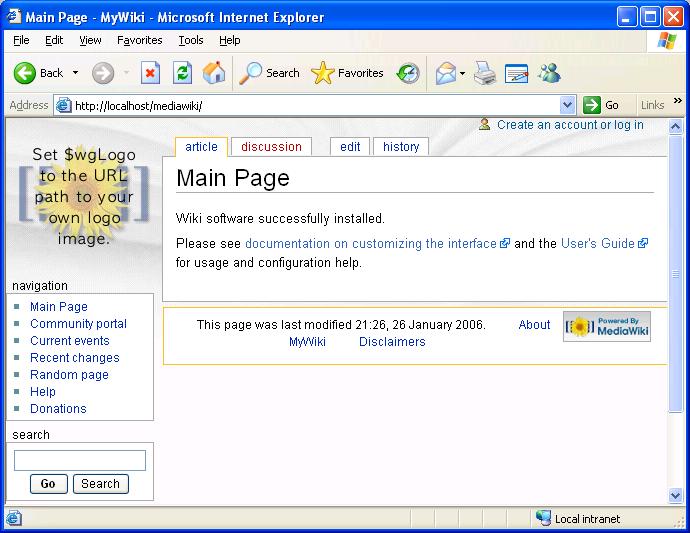690x533 pixels.
Task: Click the wiki sidebar Search button
Action: coord(101,484)
